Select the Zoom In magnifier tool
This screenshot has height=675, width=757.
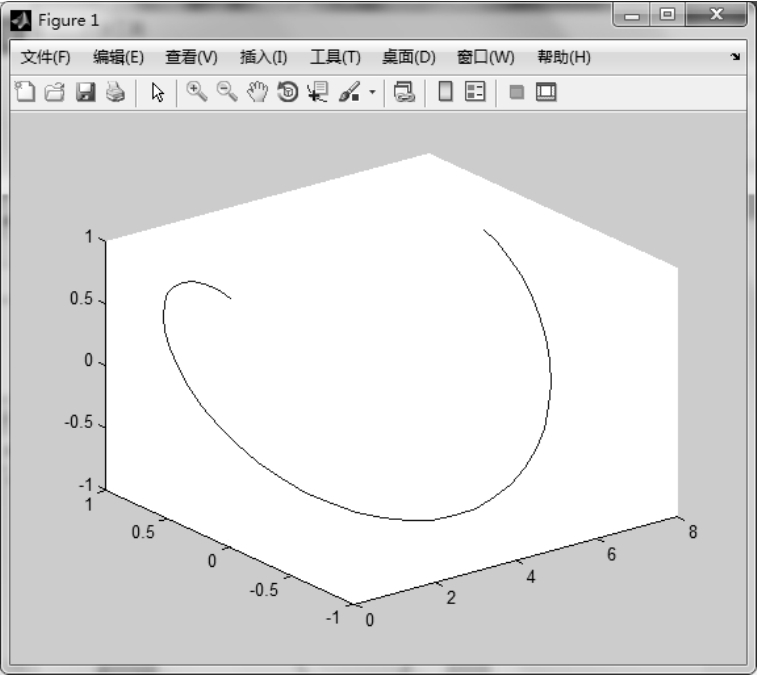196,93
